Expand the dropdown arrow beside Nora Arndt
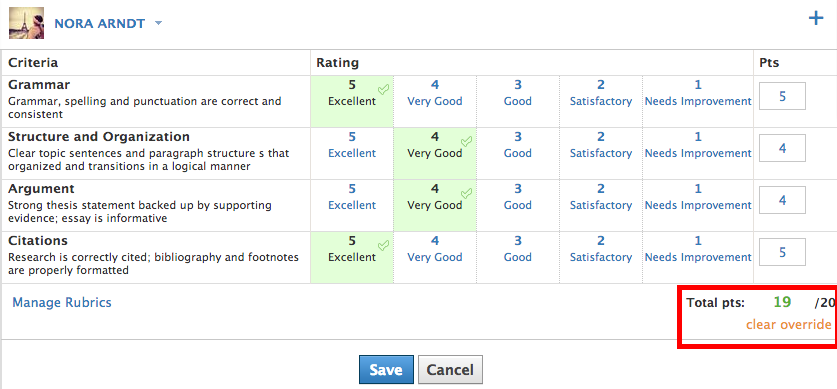Viewport: 837px width, 389px height. 158,23
